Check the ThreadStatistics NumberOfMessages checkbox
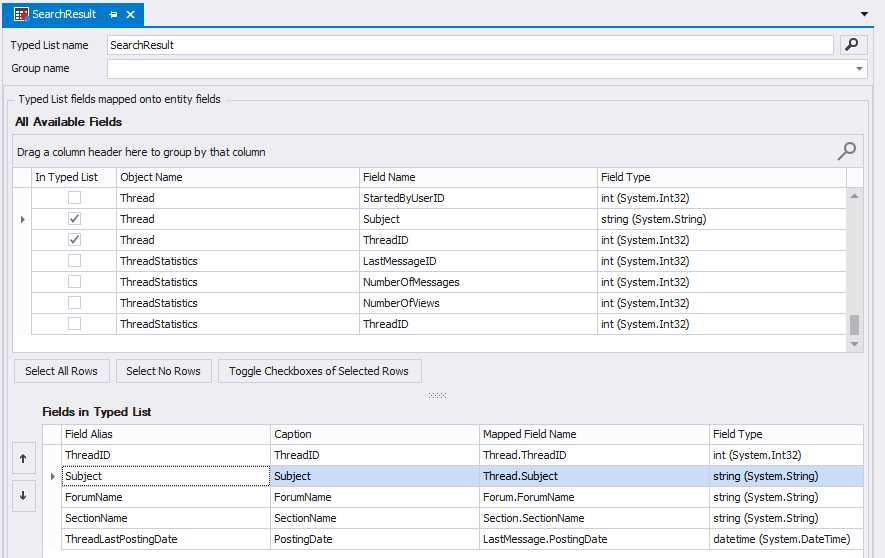 point(74,282)
